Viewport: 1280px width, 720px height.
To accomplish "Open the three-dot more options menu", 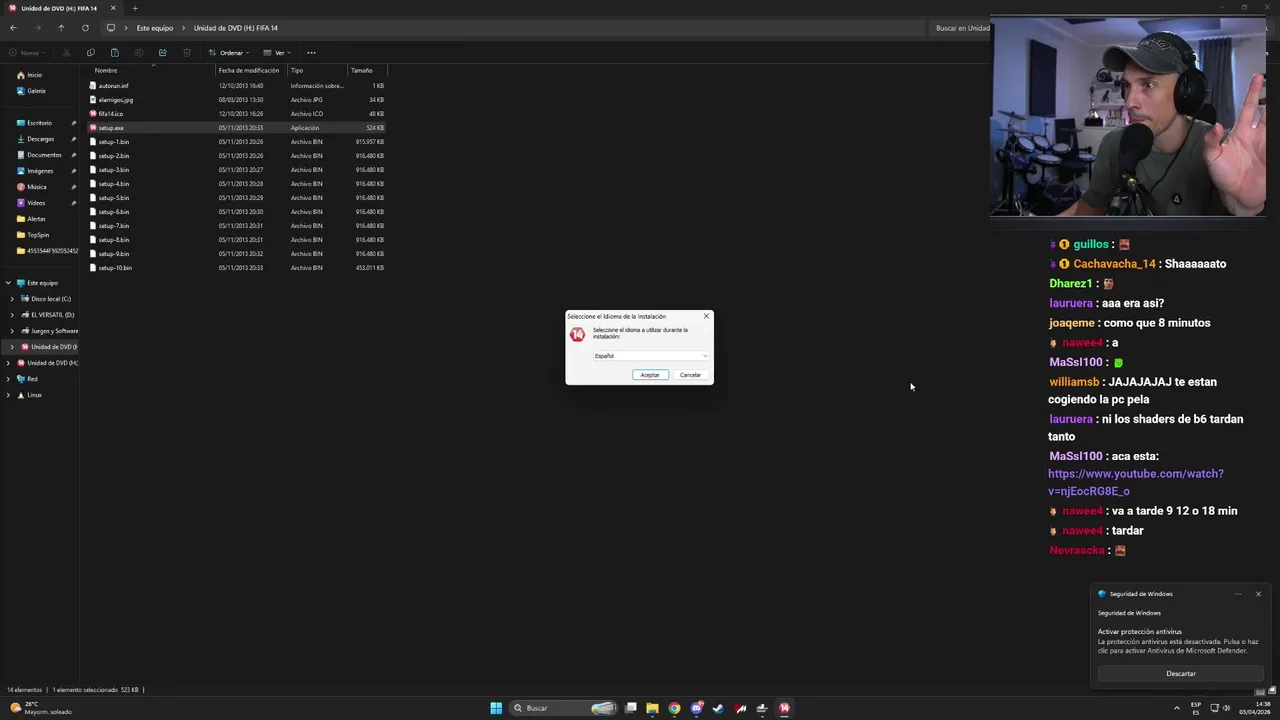I will 311,53.
